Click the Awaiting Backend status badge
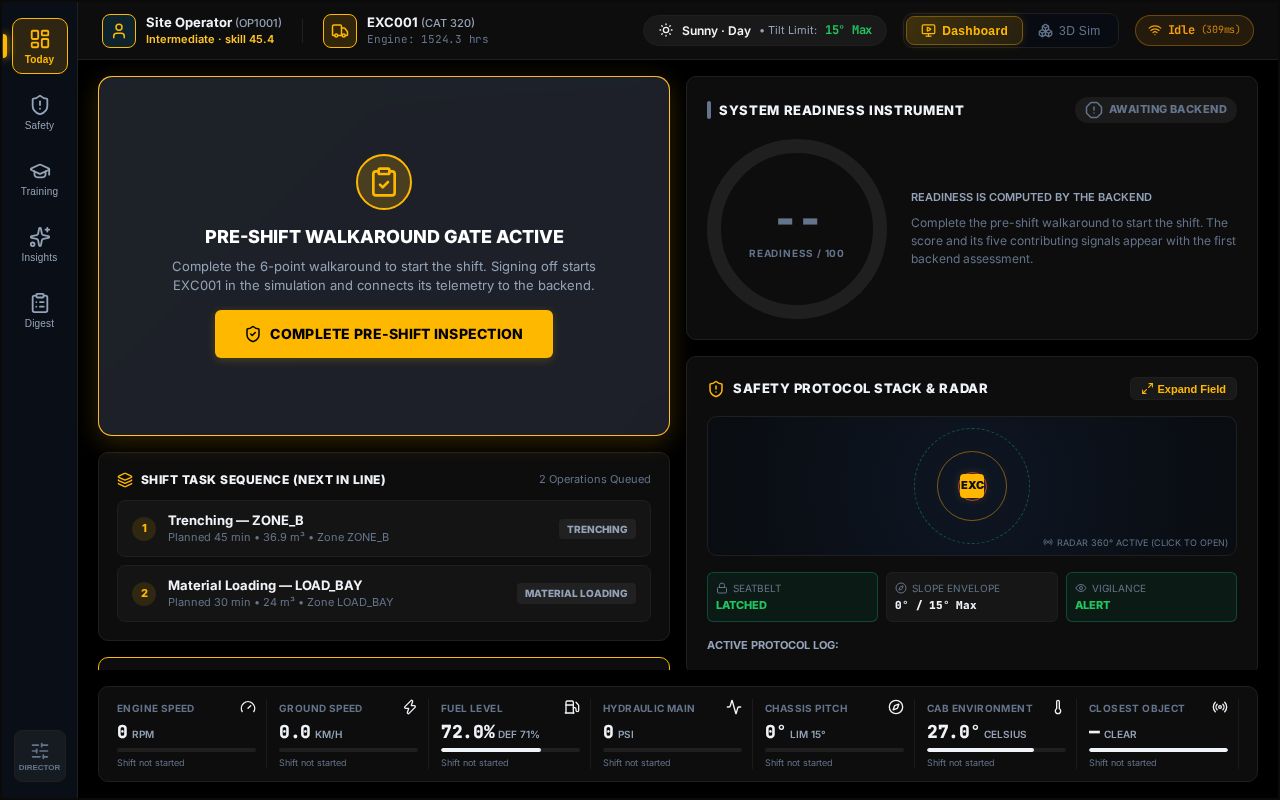The width and height of the screenshot is (1280, 800). [x=1156, y=110]
